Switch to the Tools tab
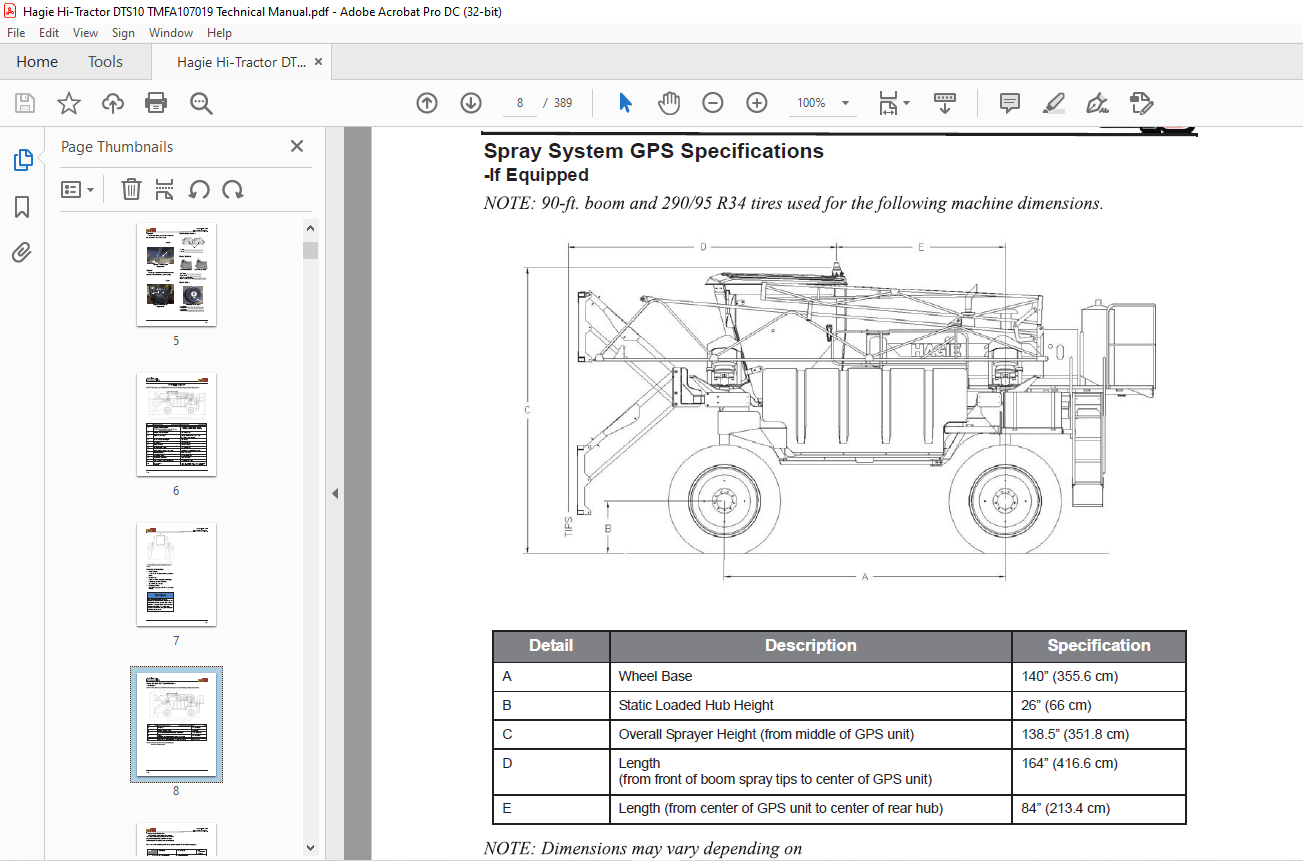Image resolution: width=1303 pixels, height=861 pixels. [x=105, y=62]
